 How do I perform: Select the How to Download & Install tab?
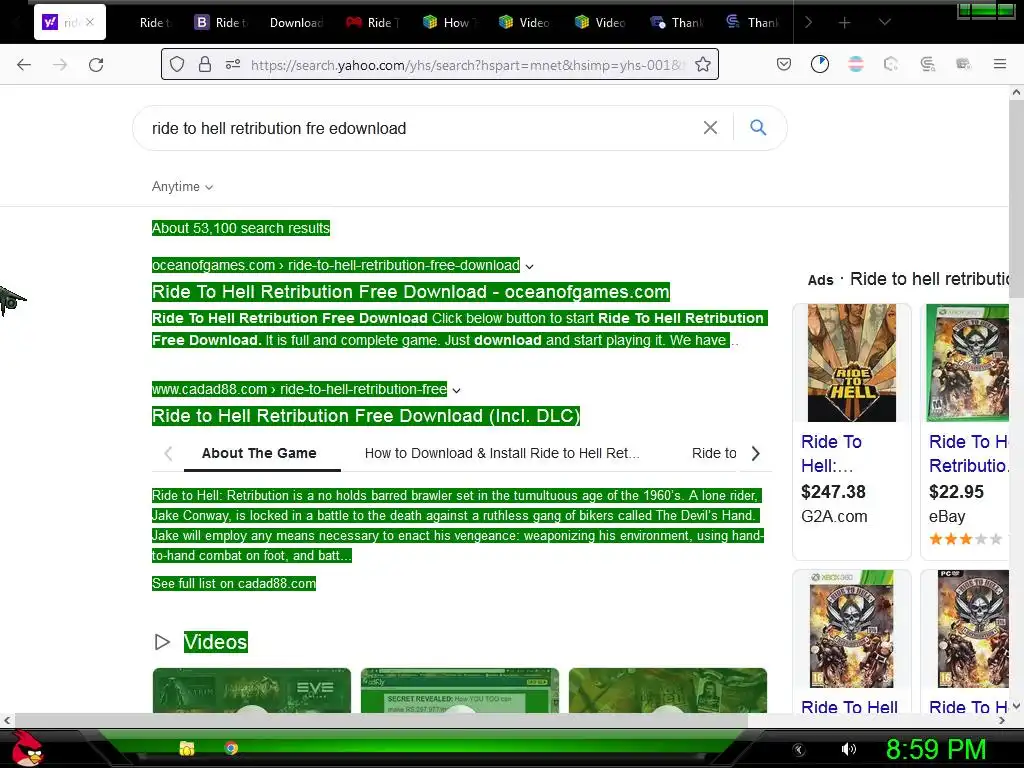[x=502, y=453]
